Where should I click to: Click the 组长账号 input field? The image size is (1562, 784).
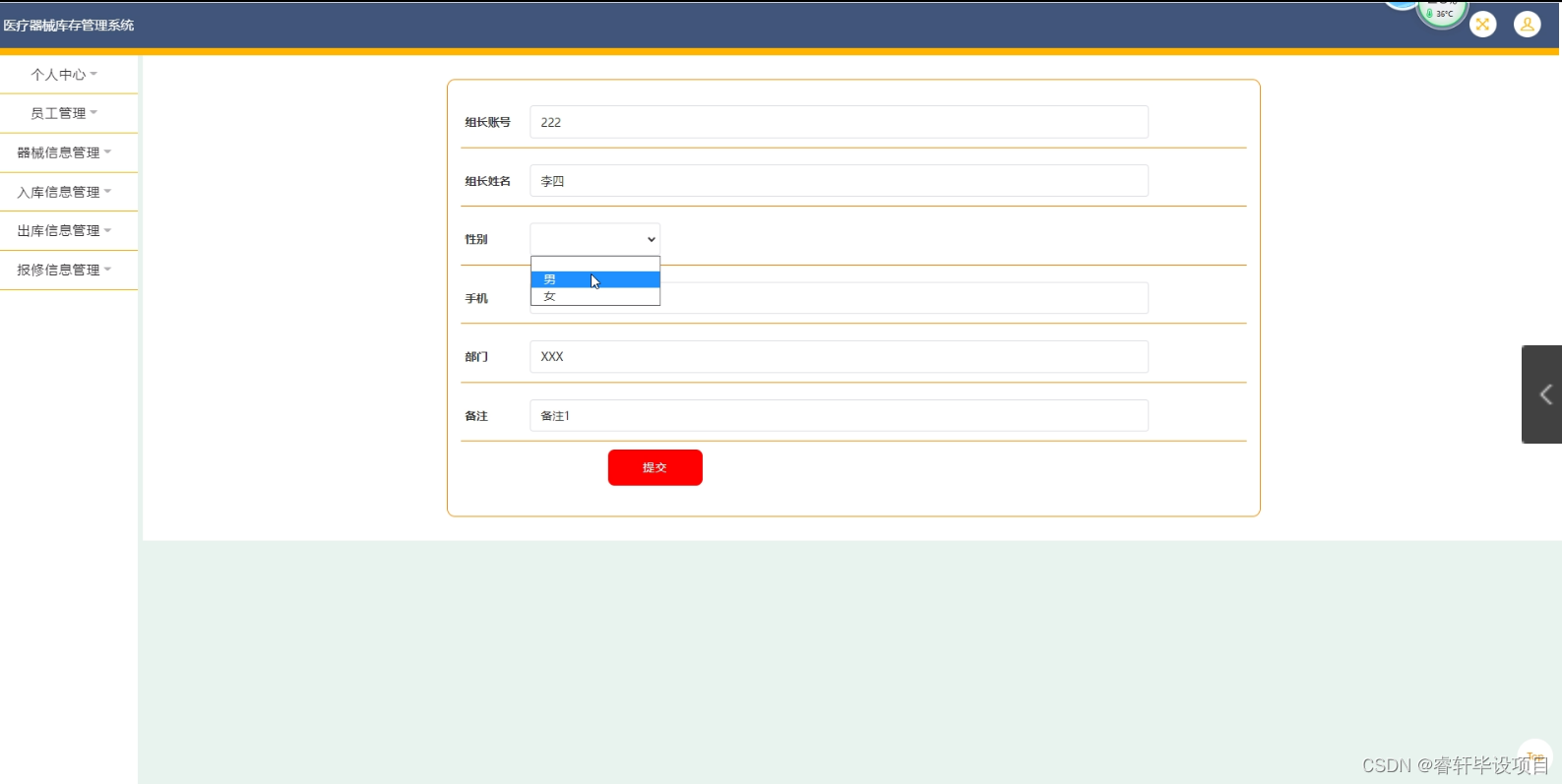pyautogui.click(x=839, y=122)
